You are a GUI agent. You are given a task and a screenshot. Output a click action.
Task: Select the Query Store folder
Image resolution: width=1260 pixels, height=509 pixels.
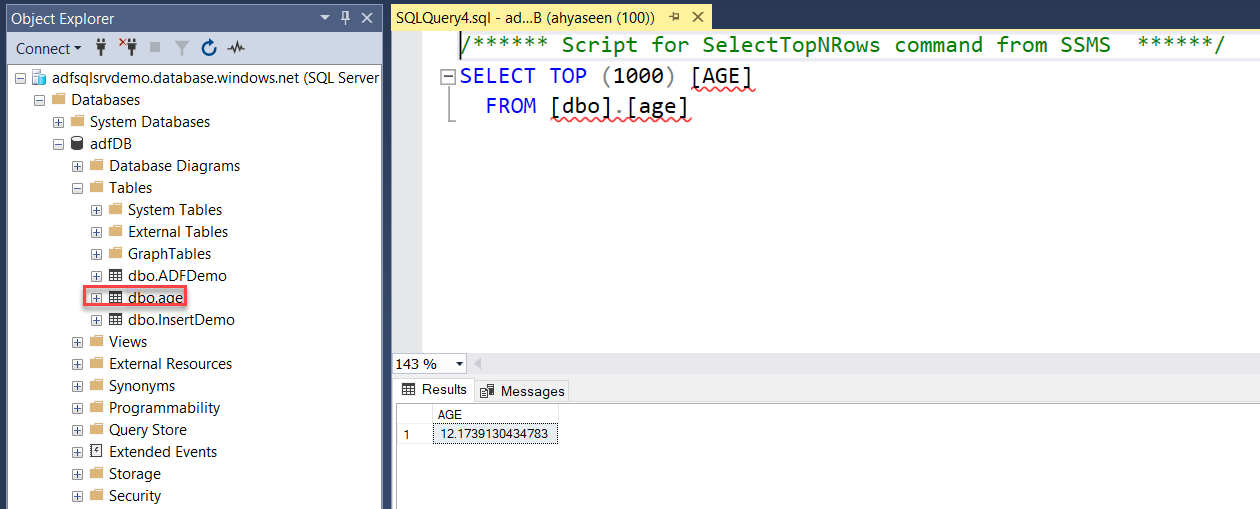click(x=148, y=430)
